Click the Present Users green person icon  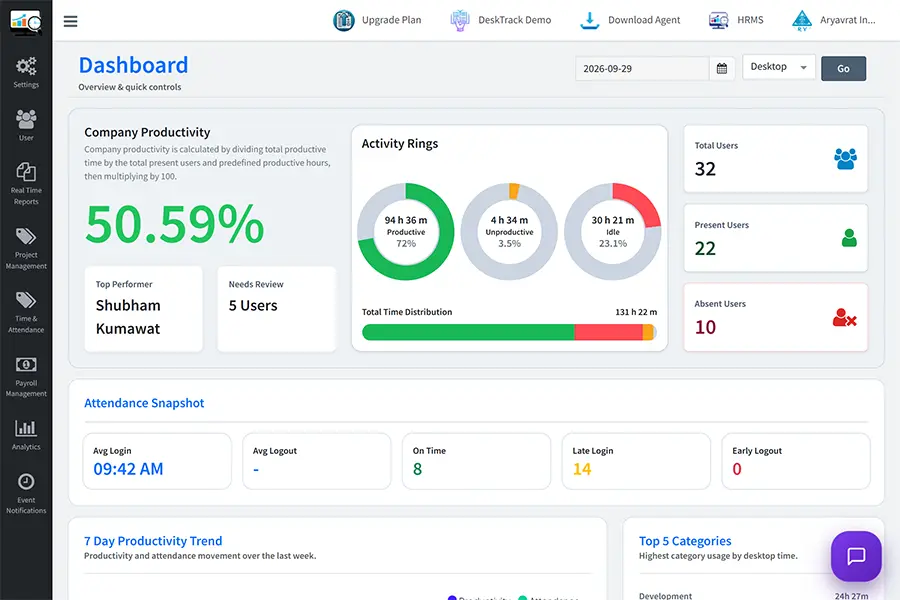(849, 237)
